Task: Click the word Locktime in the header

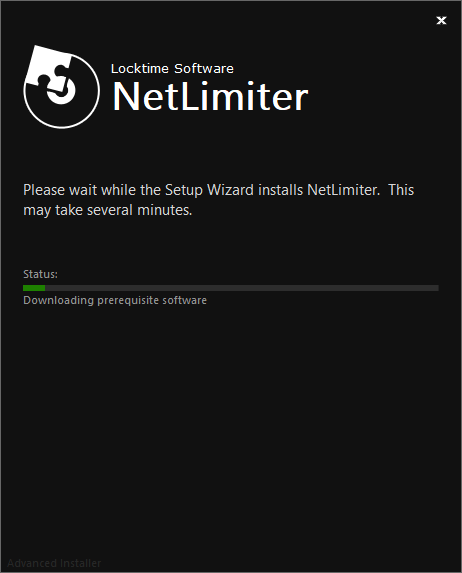Action: pos(140,68)
